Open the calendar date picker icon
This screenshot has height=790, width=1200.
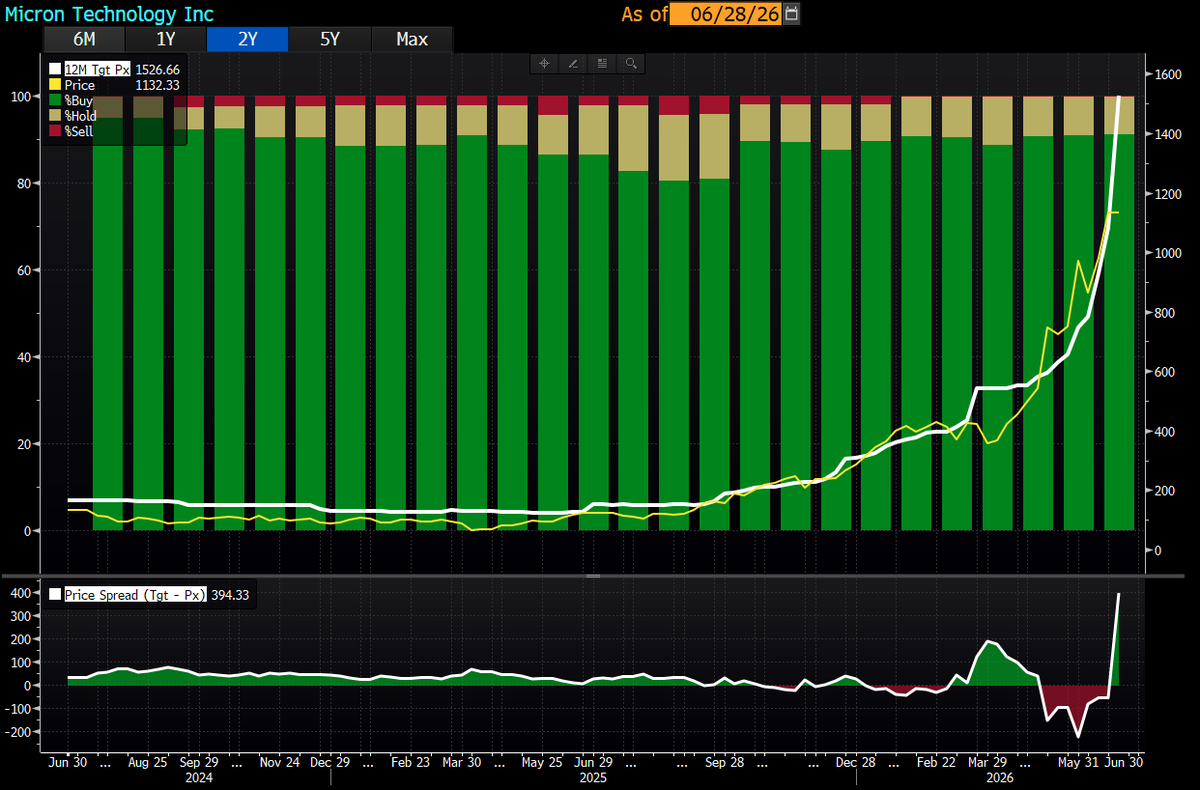tap(793, 14)
